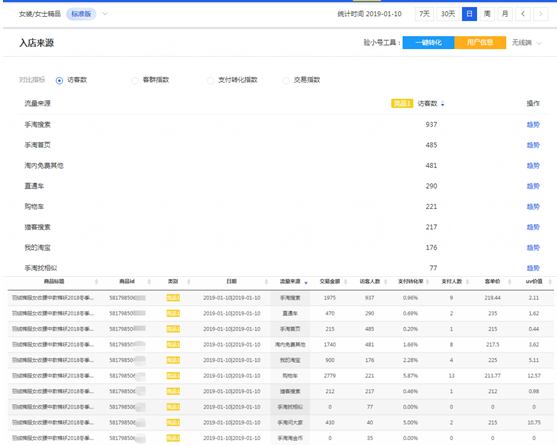Open 趋势 link for 我的淘宝 row
Image resolution: width=557 pixels, height=446 pixels.
point(533,248)
